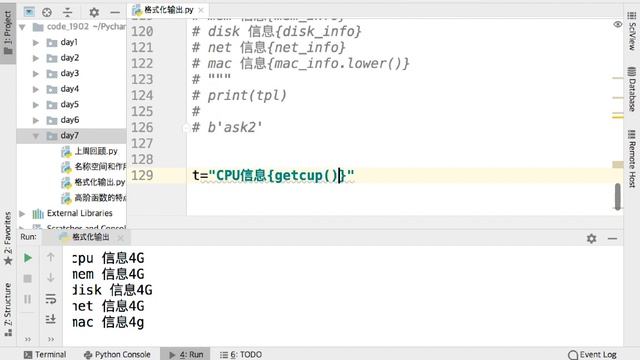Image resolution: width=640 pixels, height=360 pixels.
Task: Open the 2: Favorites side tab
Action: coord(8,238)
